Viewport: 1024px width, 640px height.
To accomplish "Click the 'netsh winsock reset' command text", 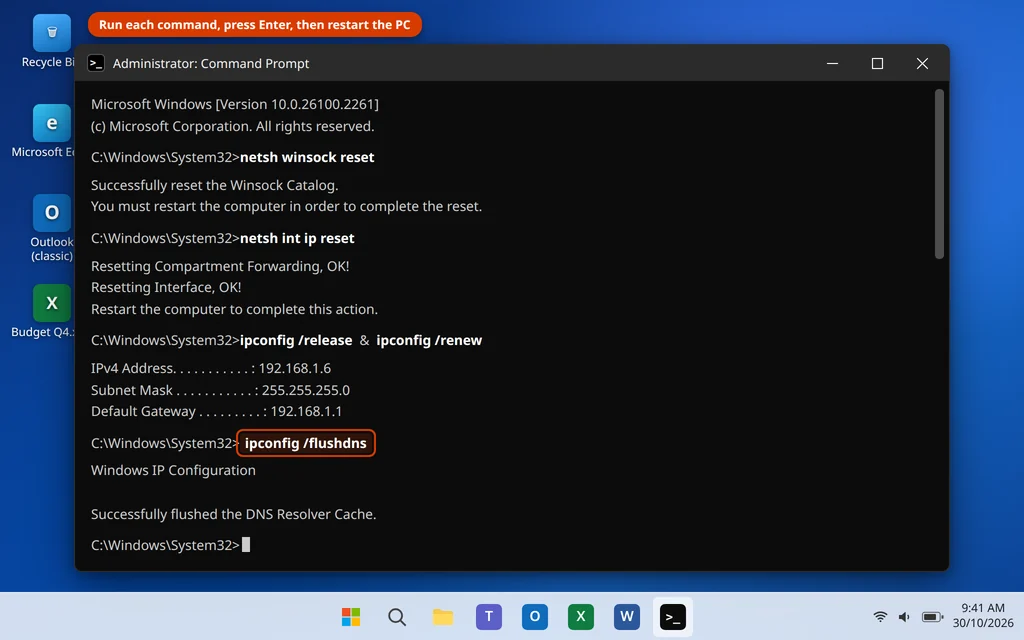I will [x=307, y=157].
